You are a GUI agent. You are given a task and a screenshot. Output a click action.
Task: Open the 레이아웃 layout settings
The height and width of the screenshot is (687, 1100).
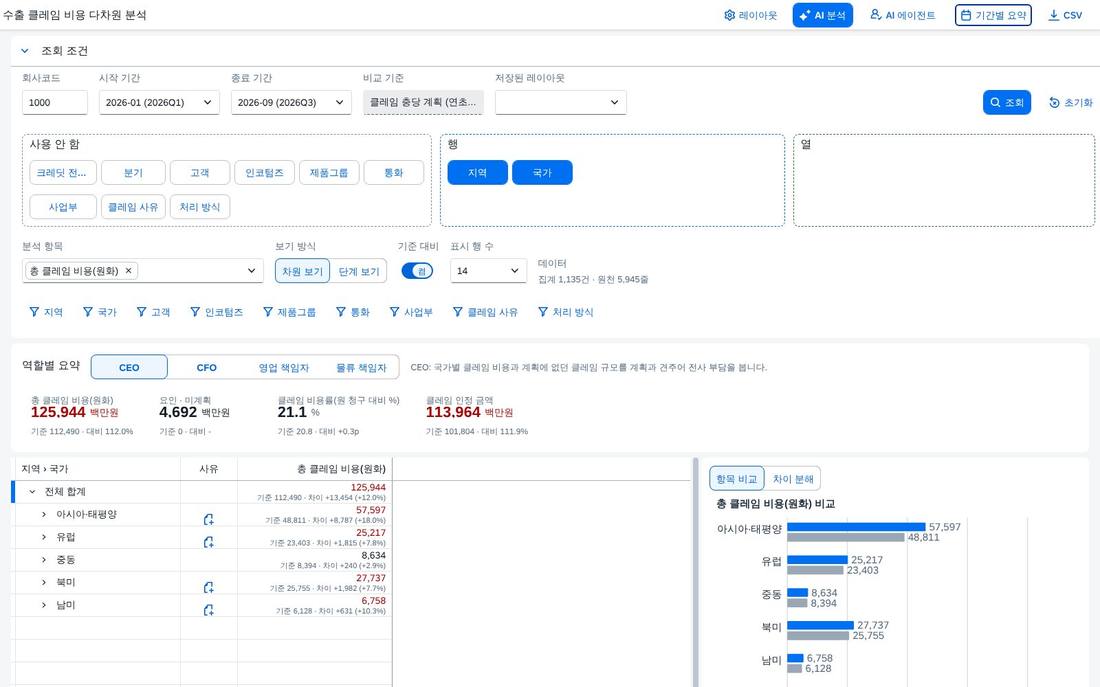pyautogui.click(x=750, y=15)
